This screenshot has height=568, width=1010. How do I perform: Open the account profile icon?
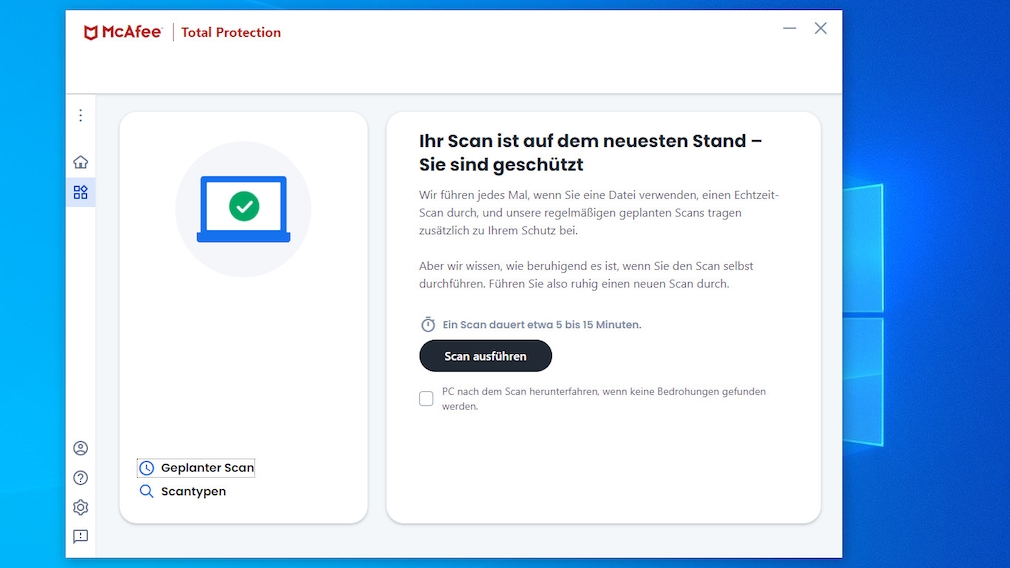(x=81, y=448)
